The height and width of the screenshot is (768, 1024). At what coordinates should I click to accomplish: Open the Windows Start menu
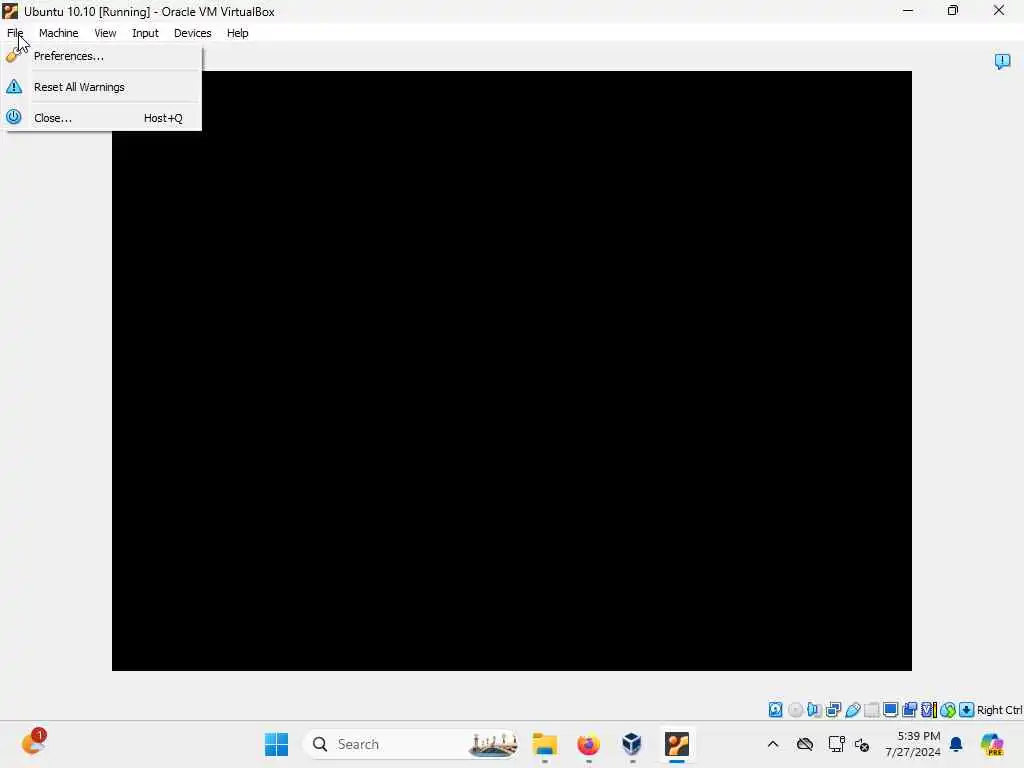coord(276,744)
